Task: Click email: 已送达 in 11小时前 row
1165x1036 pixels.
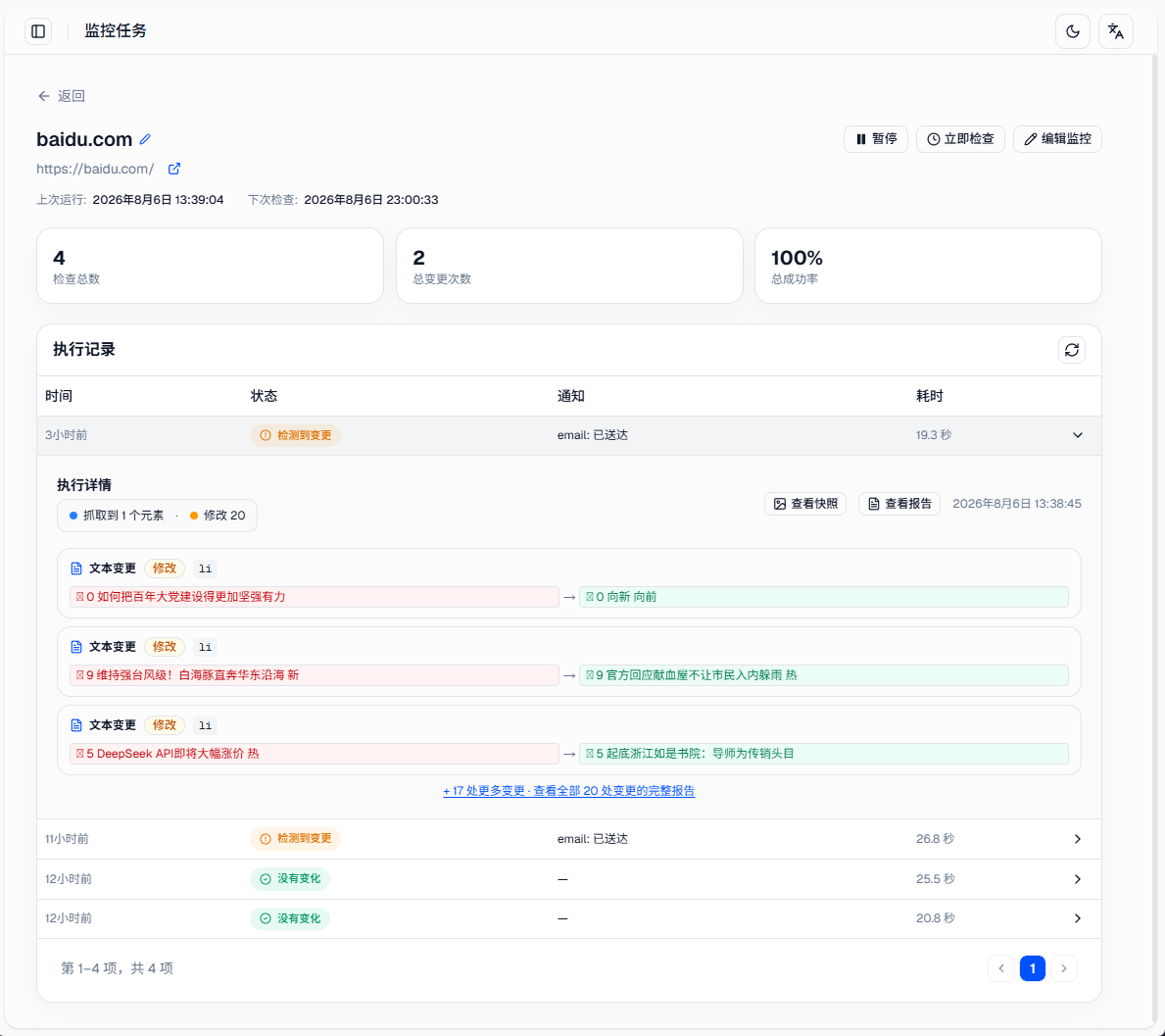Action: (x=592, y=839)
